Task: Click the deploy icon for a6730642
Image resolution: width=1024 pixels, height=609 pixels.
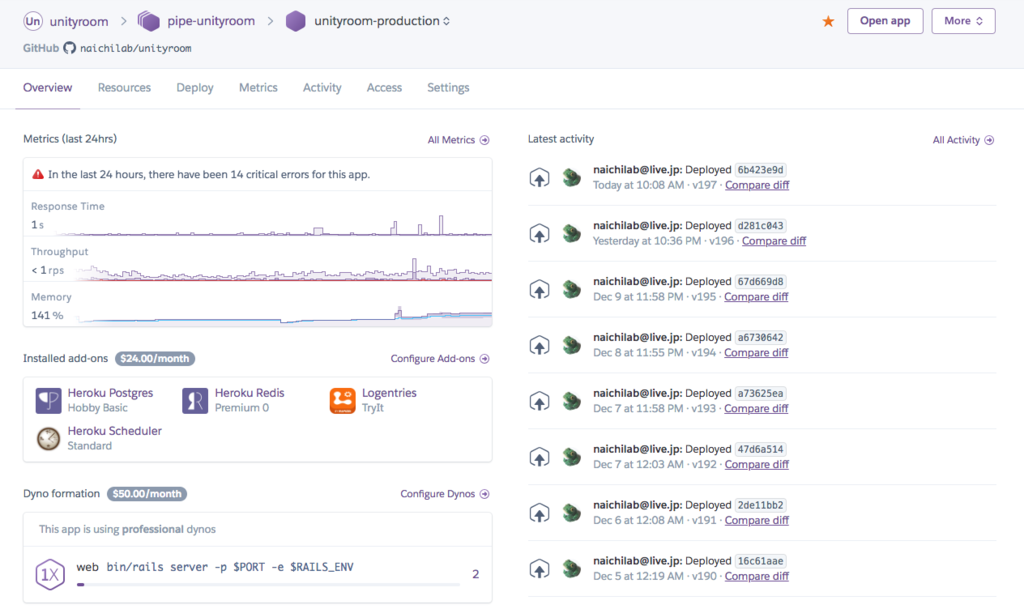Action: point(539,345)
